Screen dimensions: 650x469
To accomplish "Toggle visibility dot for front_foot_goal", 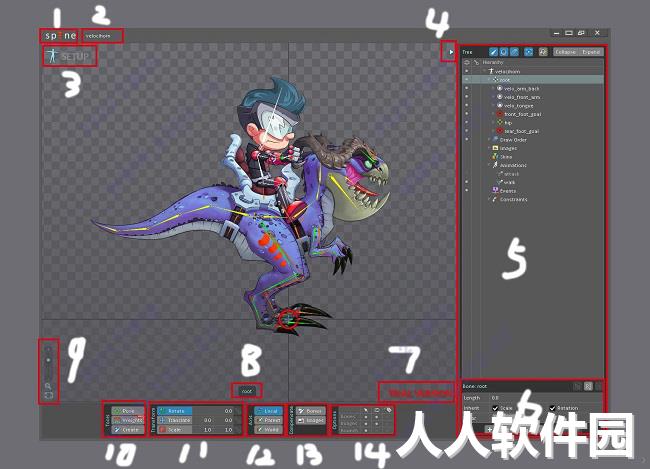I will (x=467, y=114).
